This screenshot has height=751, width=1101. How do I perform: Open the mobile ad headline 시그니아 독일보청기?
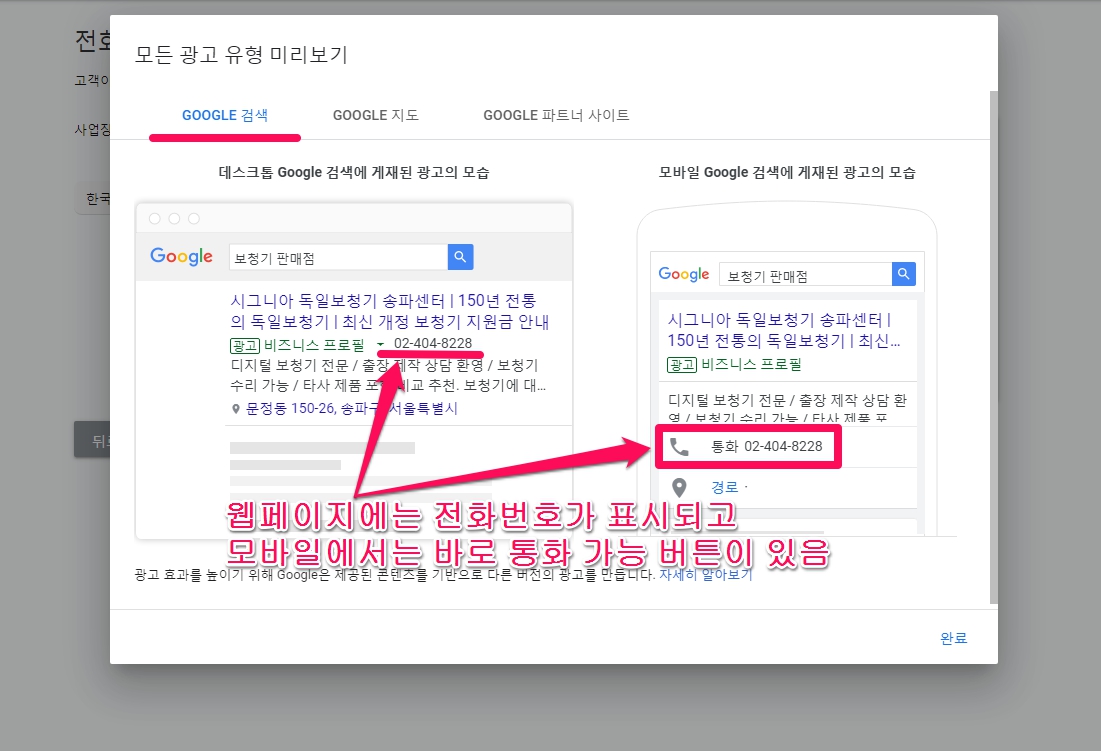784,330
